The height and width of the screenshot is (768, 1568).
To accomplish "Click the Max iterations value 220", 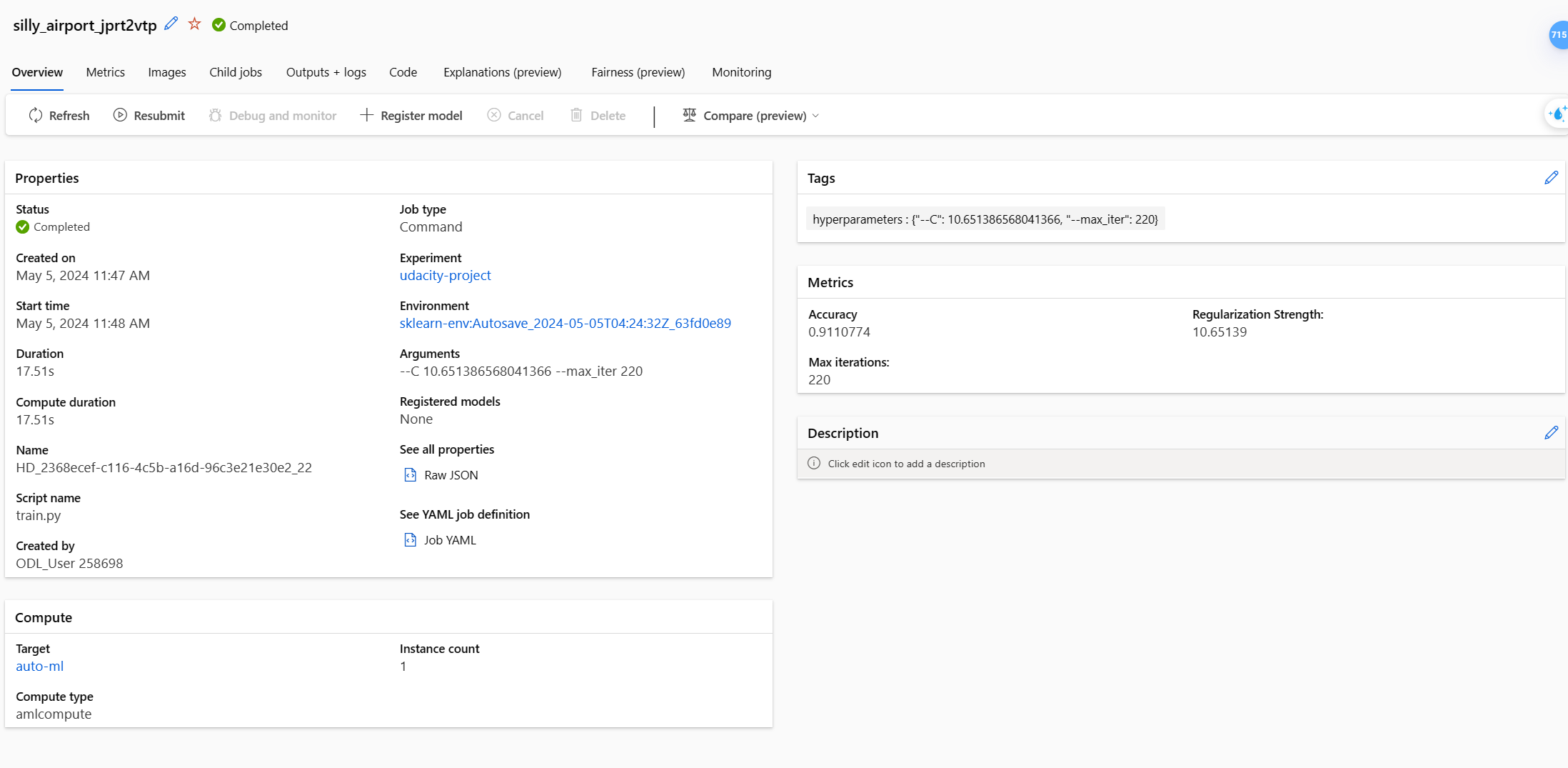I will (820, 379).
